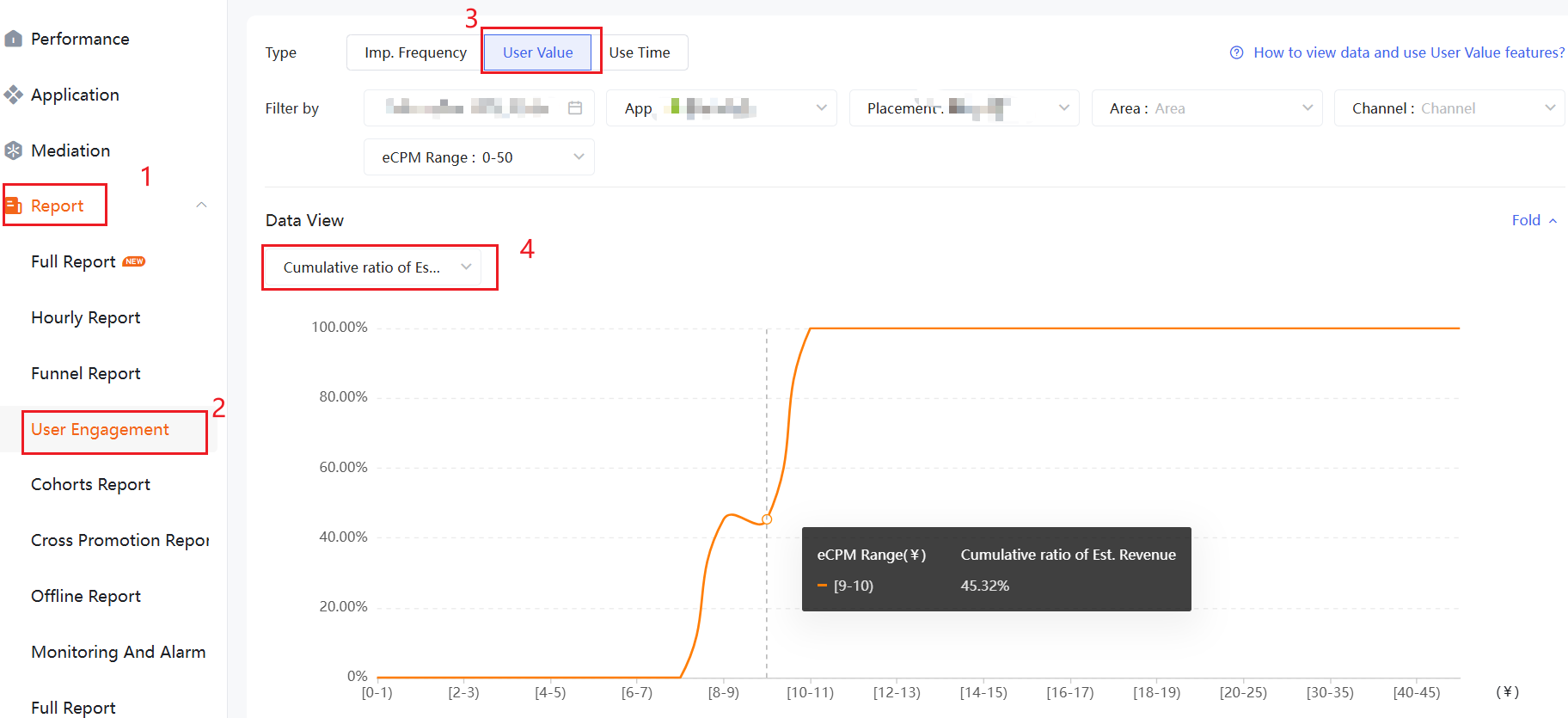
Task: Click the date range filter field
Action: (479, 108)
